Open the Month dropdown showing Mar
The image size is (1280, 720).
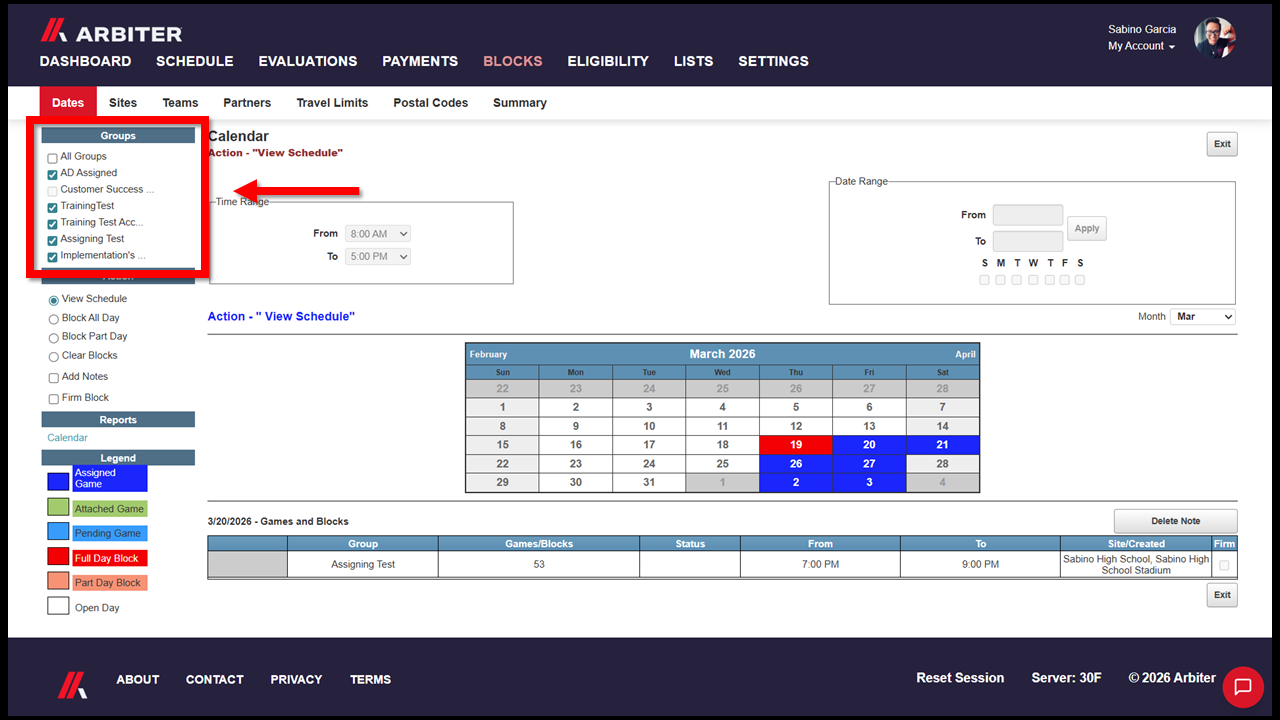point(1203,316)
